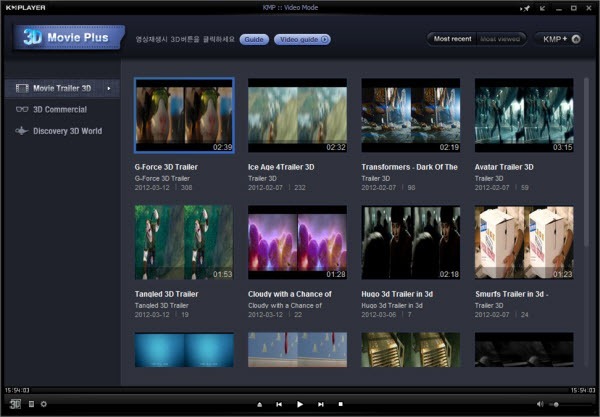Image resolution: width=600 pixels, height=417 pixels.
Task: Toggle the 3D mode button bottom-left
Action: click(x=14, y=404)
